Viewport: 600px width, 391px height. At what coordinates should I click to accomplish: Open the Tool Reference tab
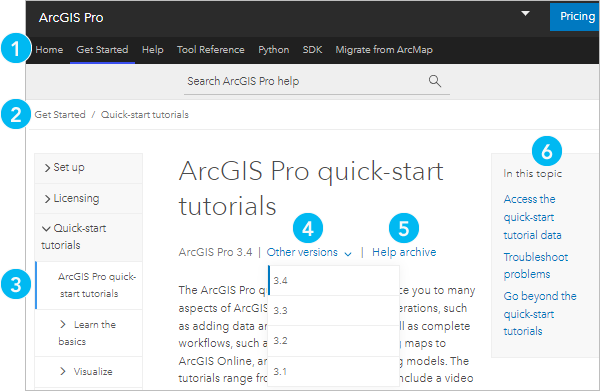tap(210, 50)
